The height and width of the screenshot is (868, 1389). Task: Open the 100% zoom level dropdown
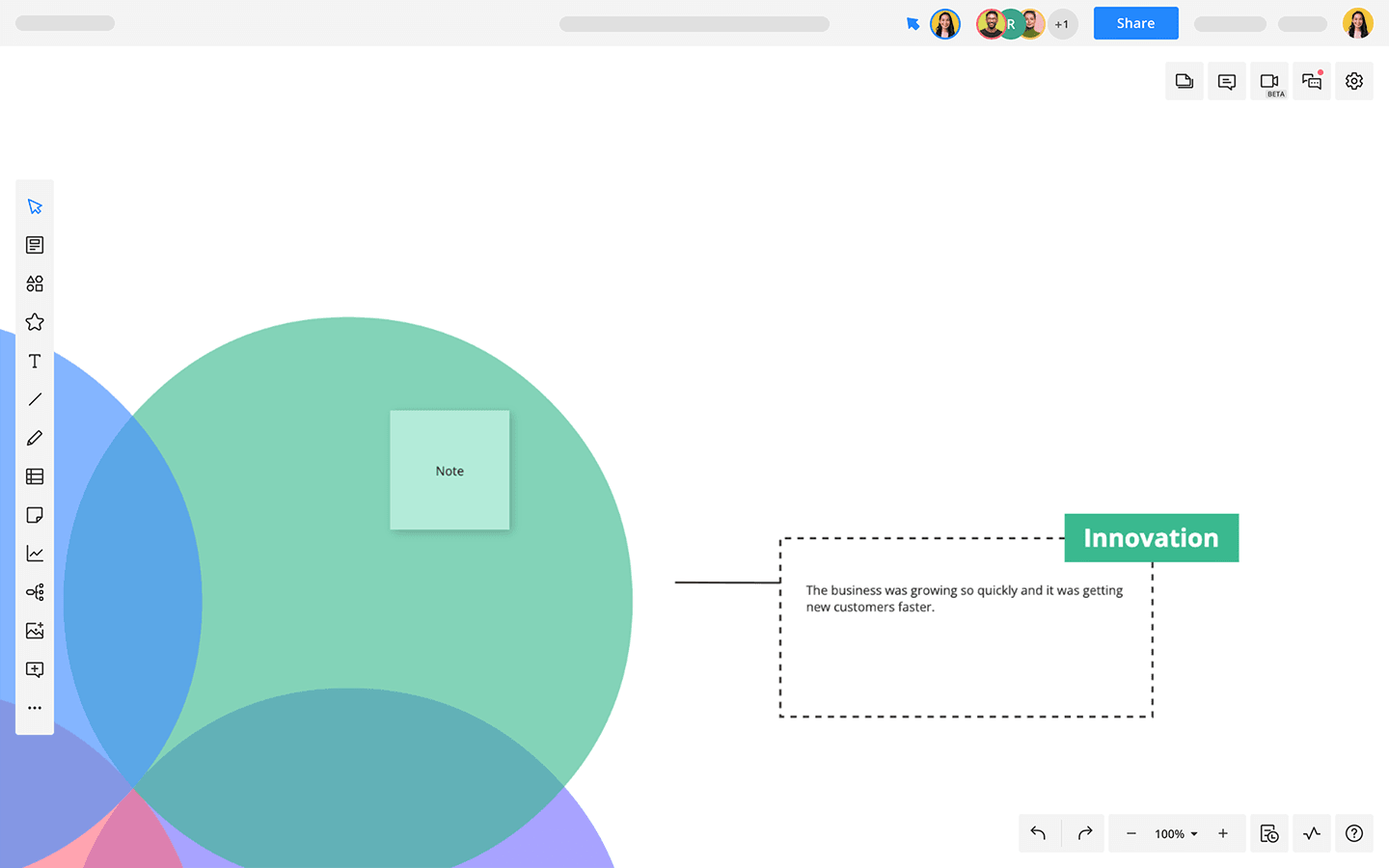click(1176, 834)
